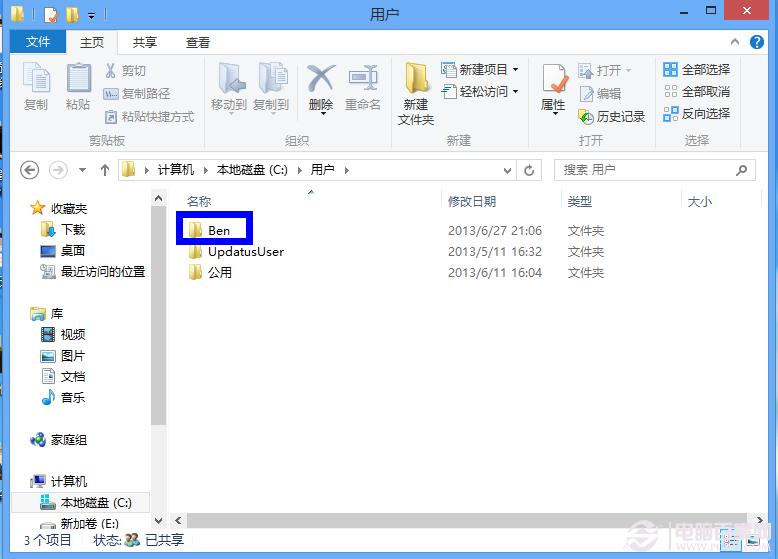
Task: Open 最近访问的位置 in navigation pane
Action: pos(93,271)
